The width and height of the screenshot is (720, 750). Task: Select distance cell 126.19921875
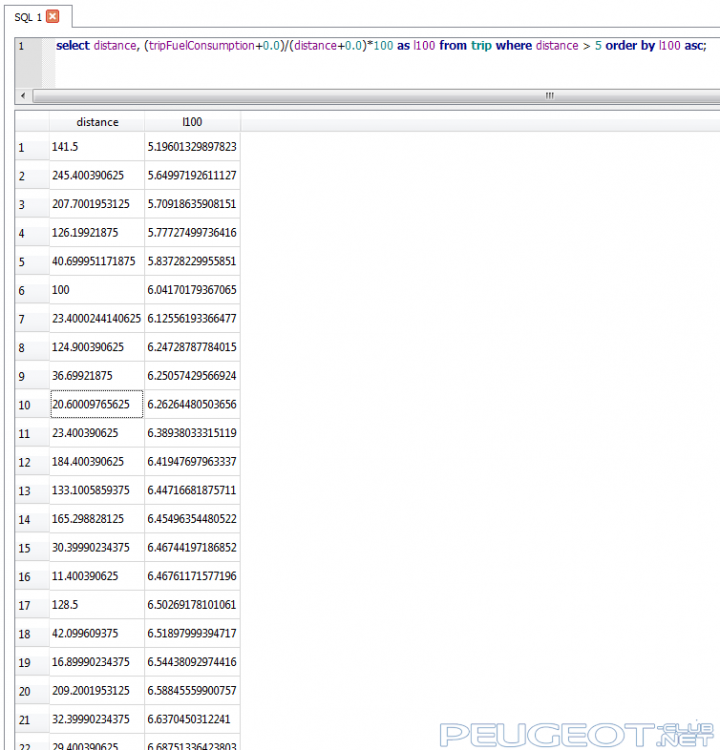pyautogui.click(x=97, y=233)
